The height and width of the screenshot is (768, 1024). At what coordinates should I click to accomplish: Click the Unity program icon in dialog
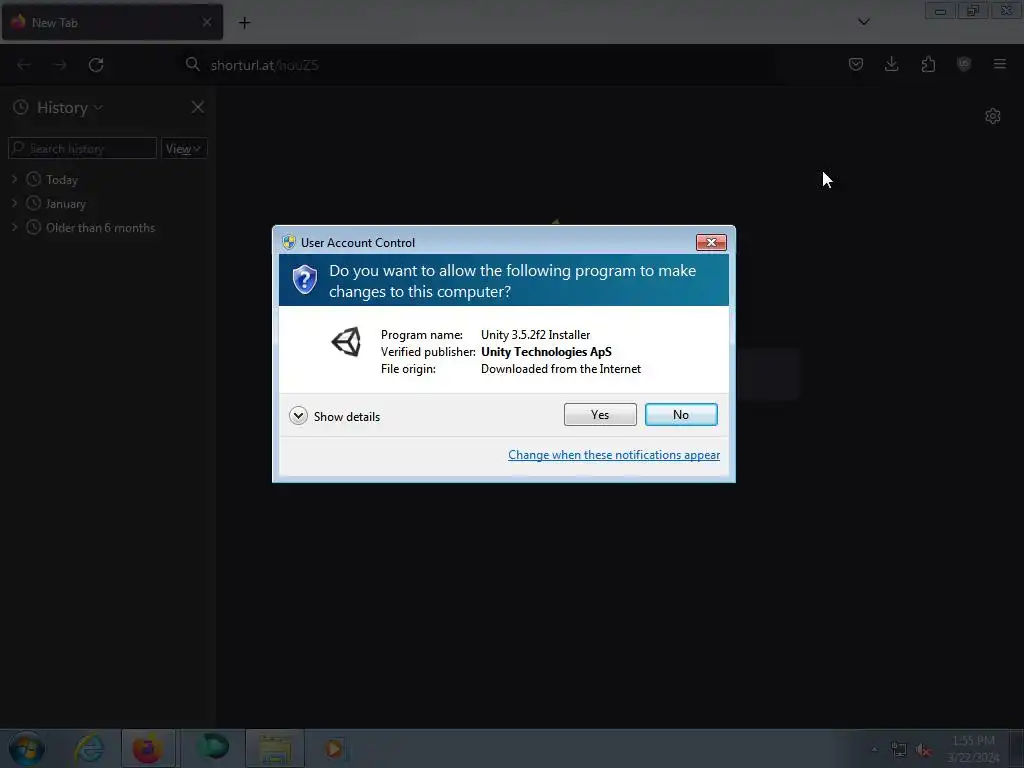[x=347, y=342]
